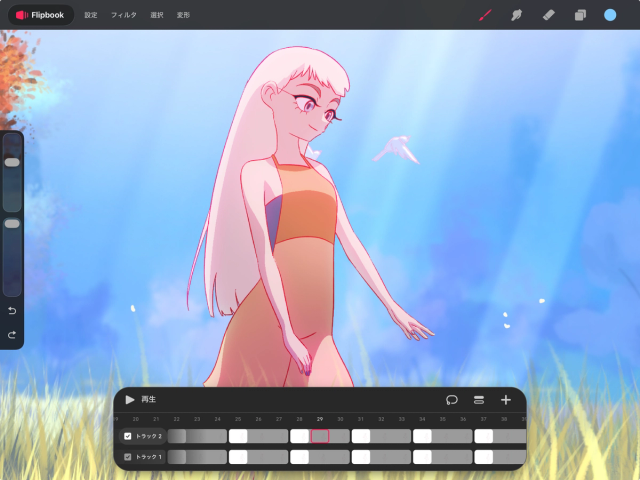Select トラック 2 white keyframe at frame 31
640x480 pixels.
tap(361, 436)
